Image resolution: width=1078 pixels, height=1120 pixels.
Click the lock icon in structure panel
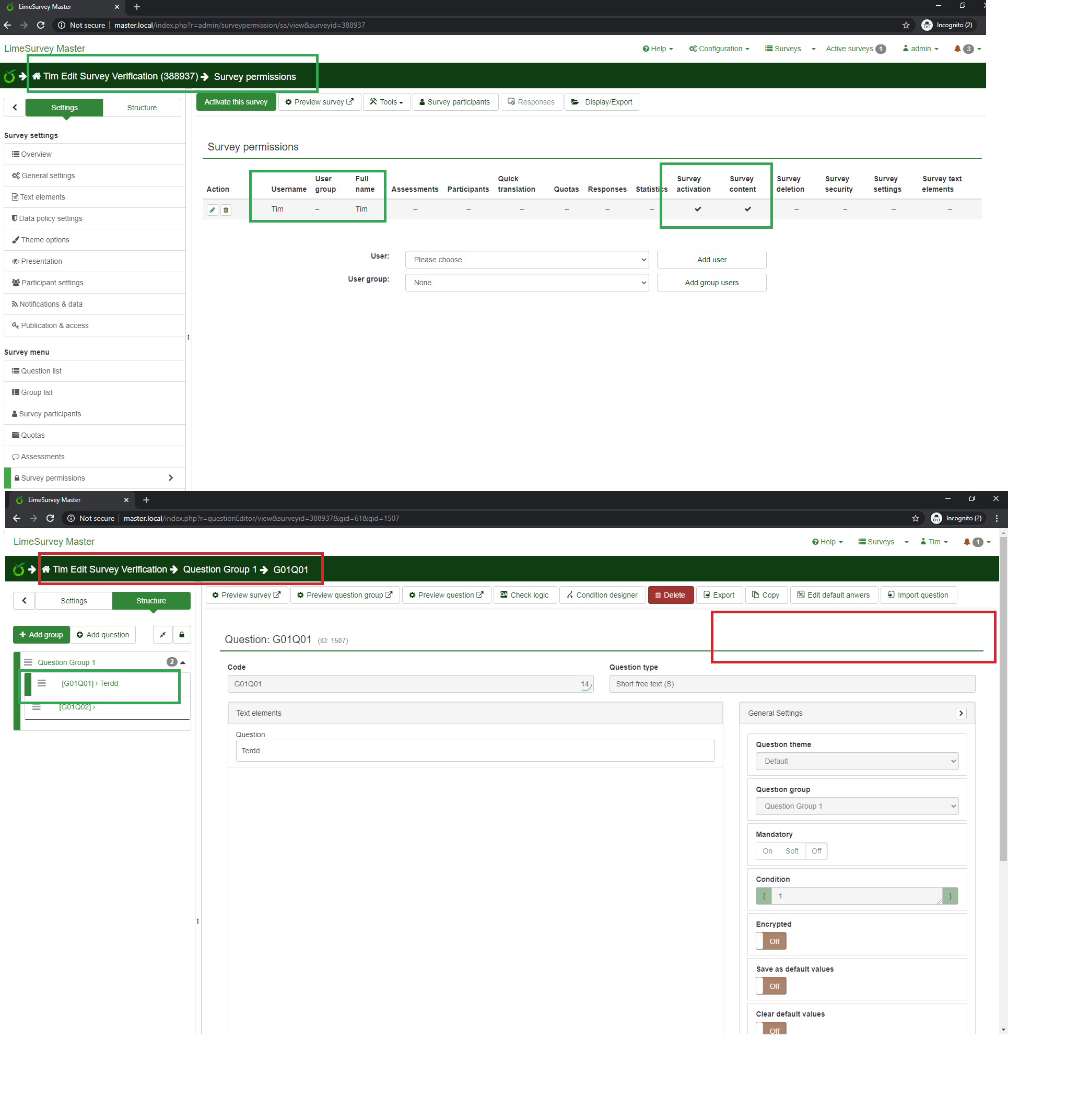coord(182,634)
